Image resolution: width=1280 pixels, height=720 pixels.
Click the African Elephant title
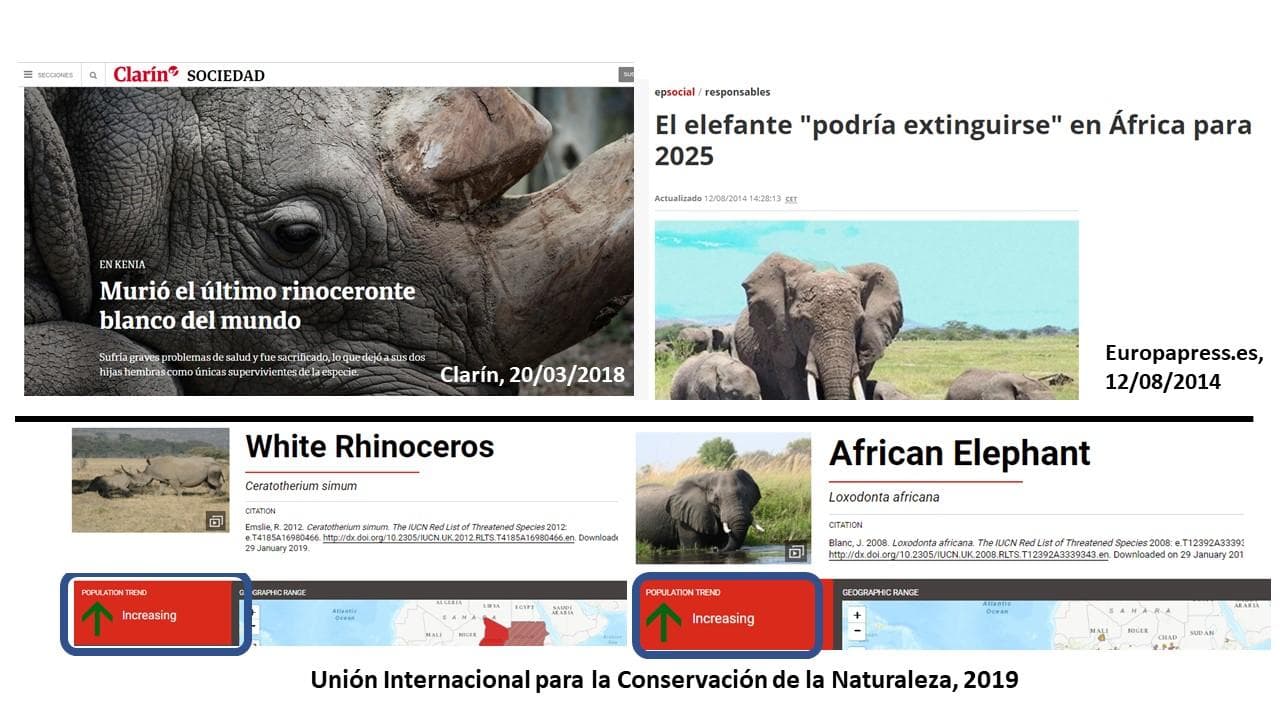959,453
